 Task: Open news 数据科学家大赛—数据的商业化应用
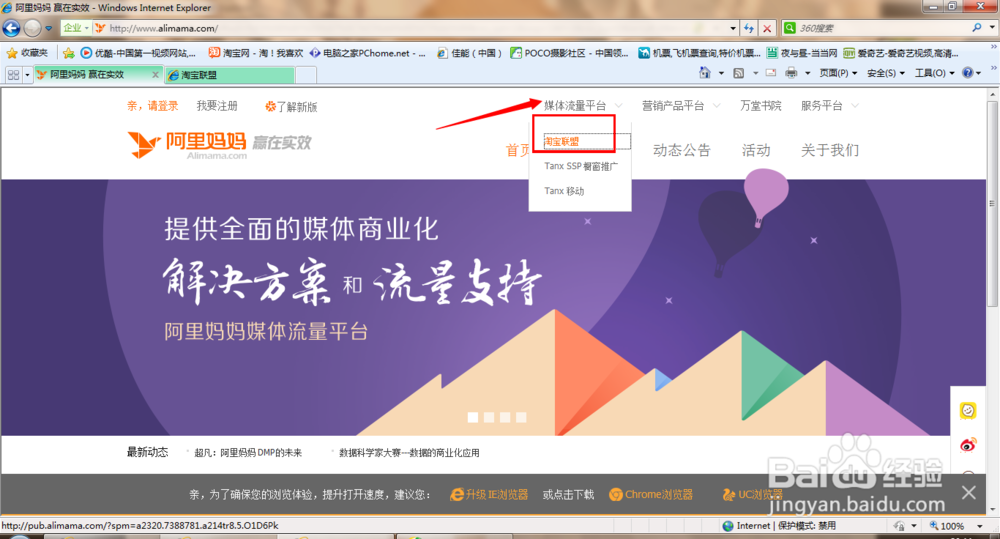pos(409,453)
